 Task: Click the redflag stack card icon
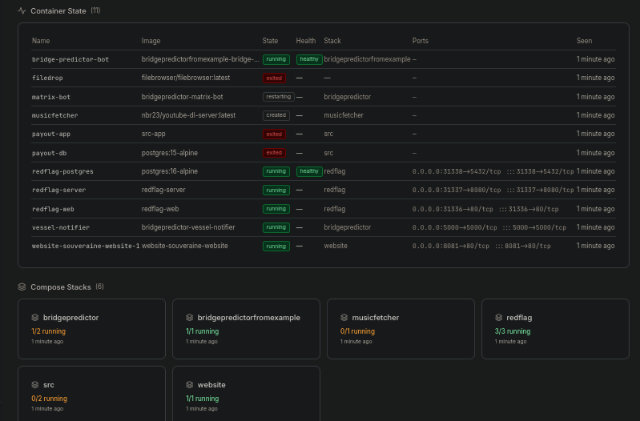[498, 317]
